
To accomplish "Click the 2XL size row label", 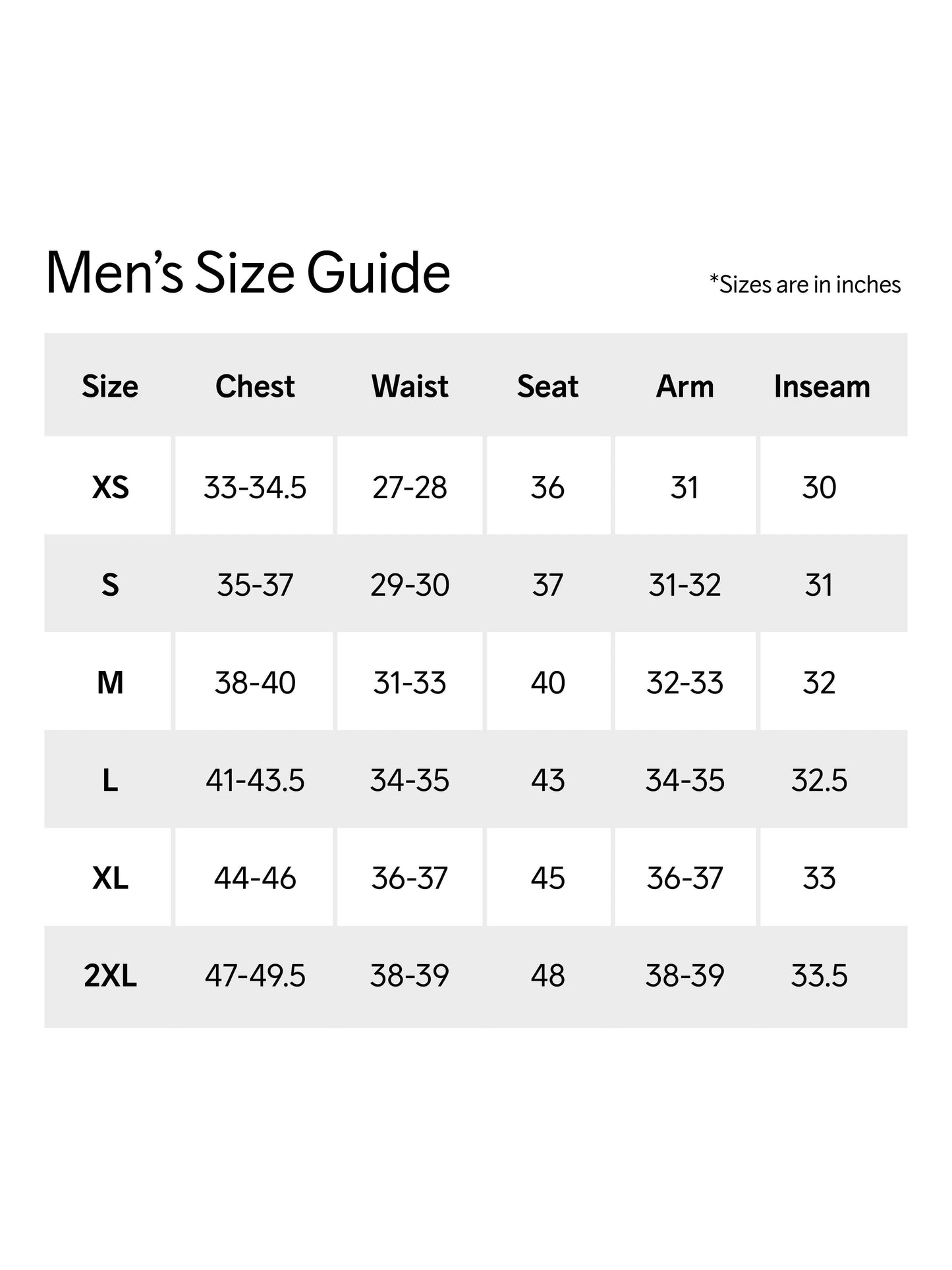I will (110, 975).
